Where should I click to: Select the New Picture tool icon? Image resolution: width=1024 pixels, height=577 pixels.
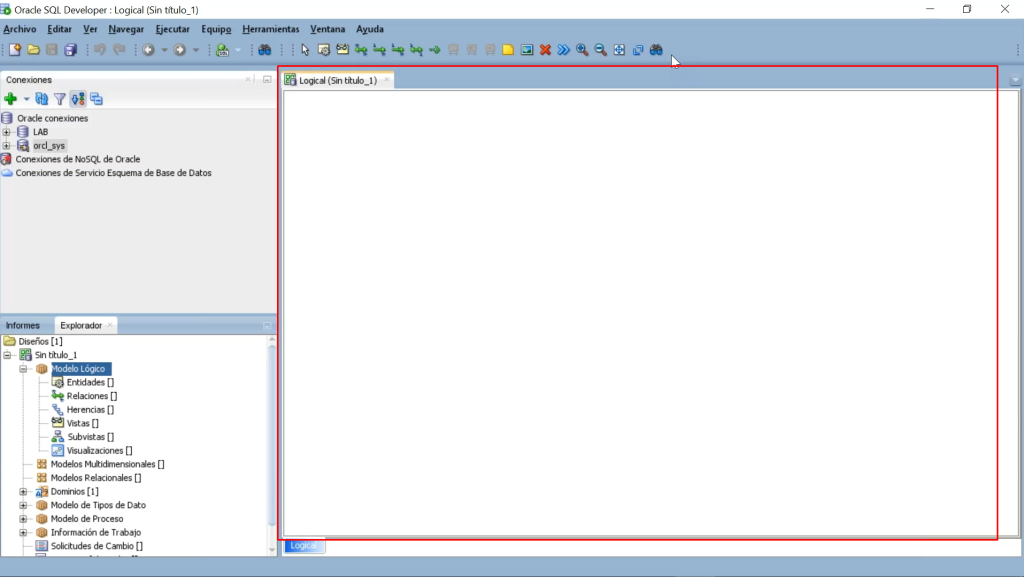[527, 50]
